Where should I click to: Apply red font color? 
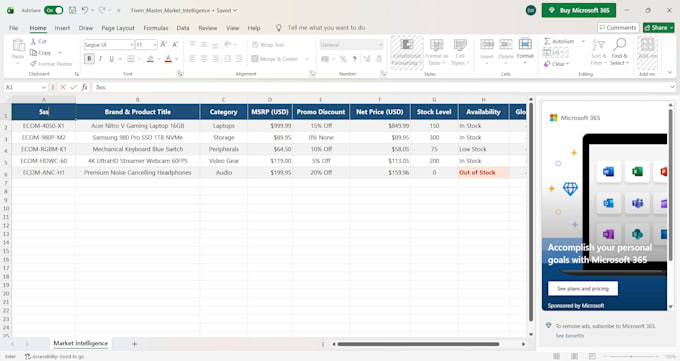click(168, 59)
